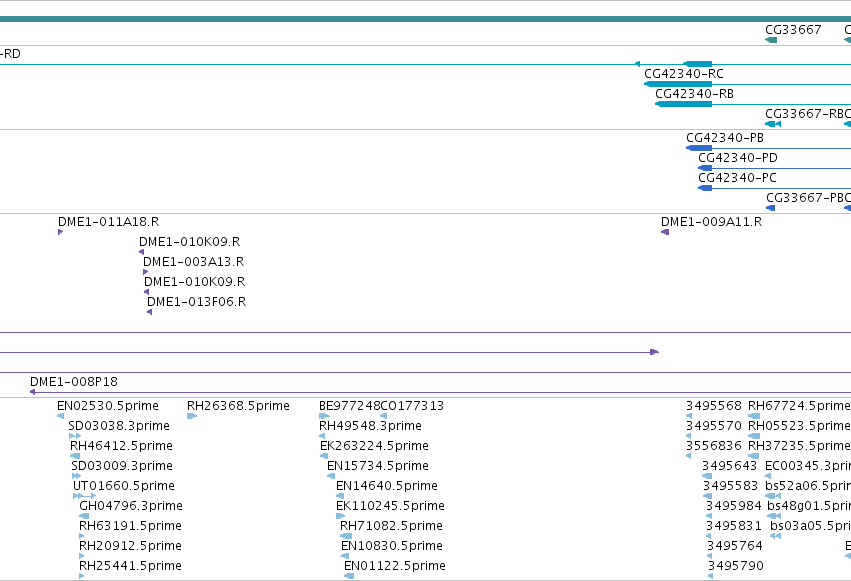Screen dimensions: 851x581
Task: Select the DME1-008P18 clone feature
Action: click(x=440, y=392)
